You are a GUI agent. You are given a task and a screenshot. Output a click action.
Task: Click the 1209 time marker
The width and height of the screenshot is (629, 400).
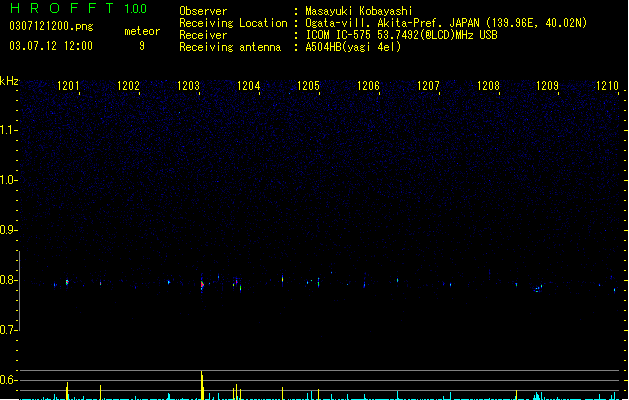coord(547,85)
